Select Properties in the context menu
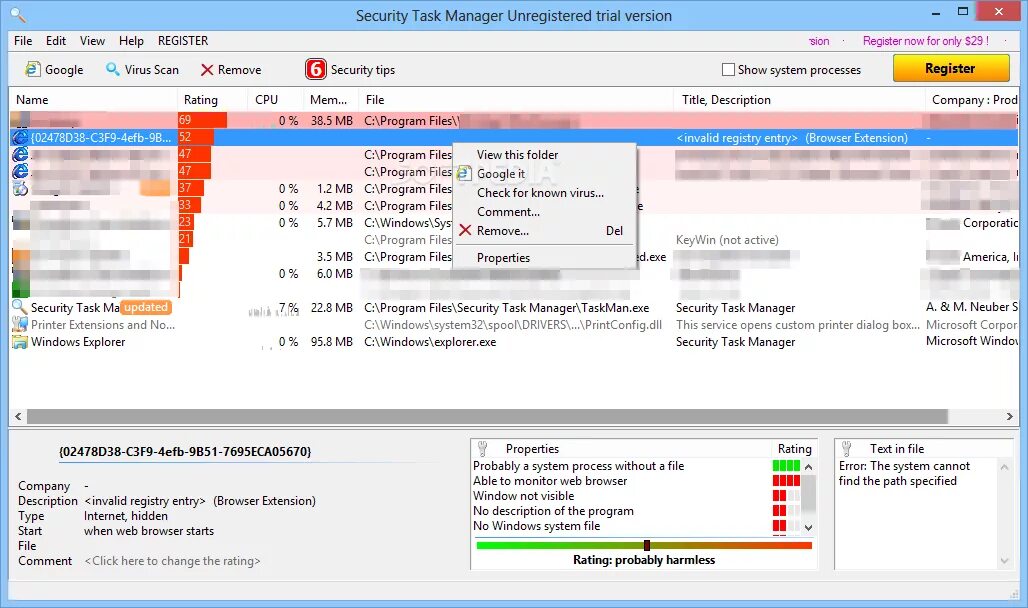This screenshot has height=608, width=1028. 503,258
